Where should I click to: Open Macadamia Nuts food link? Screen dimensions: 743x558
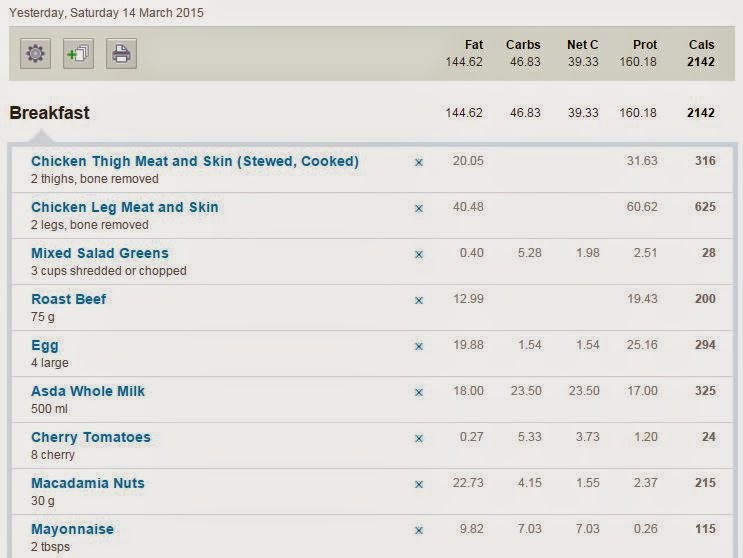tap(88, 483)
